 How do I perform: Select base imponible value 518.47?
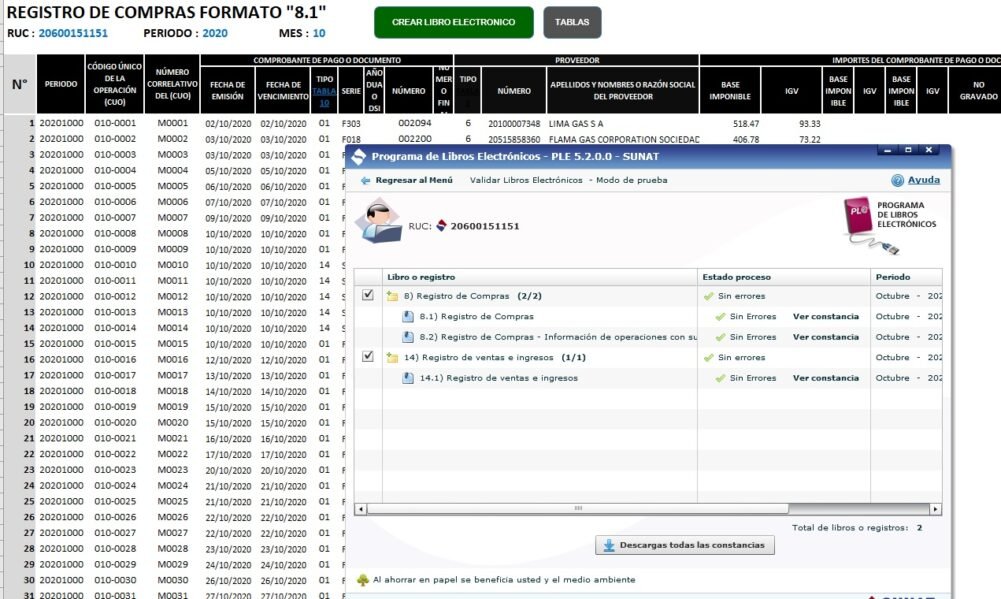click(746, 124)
